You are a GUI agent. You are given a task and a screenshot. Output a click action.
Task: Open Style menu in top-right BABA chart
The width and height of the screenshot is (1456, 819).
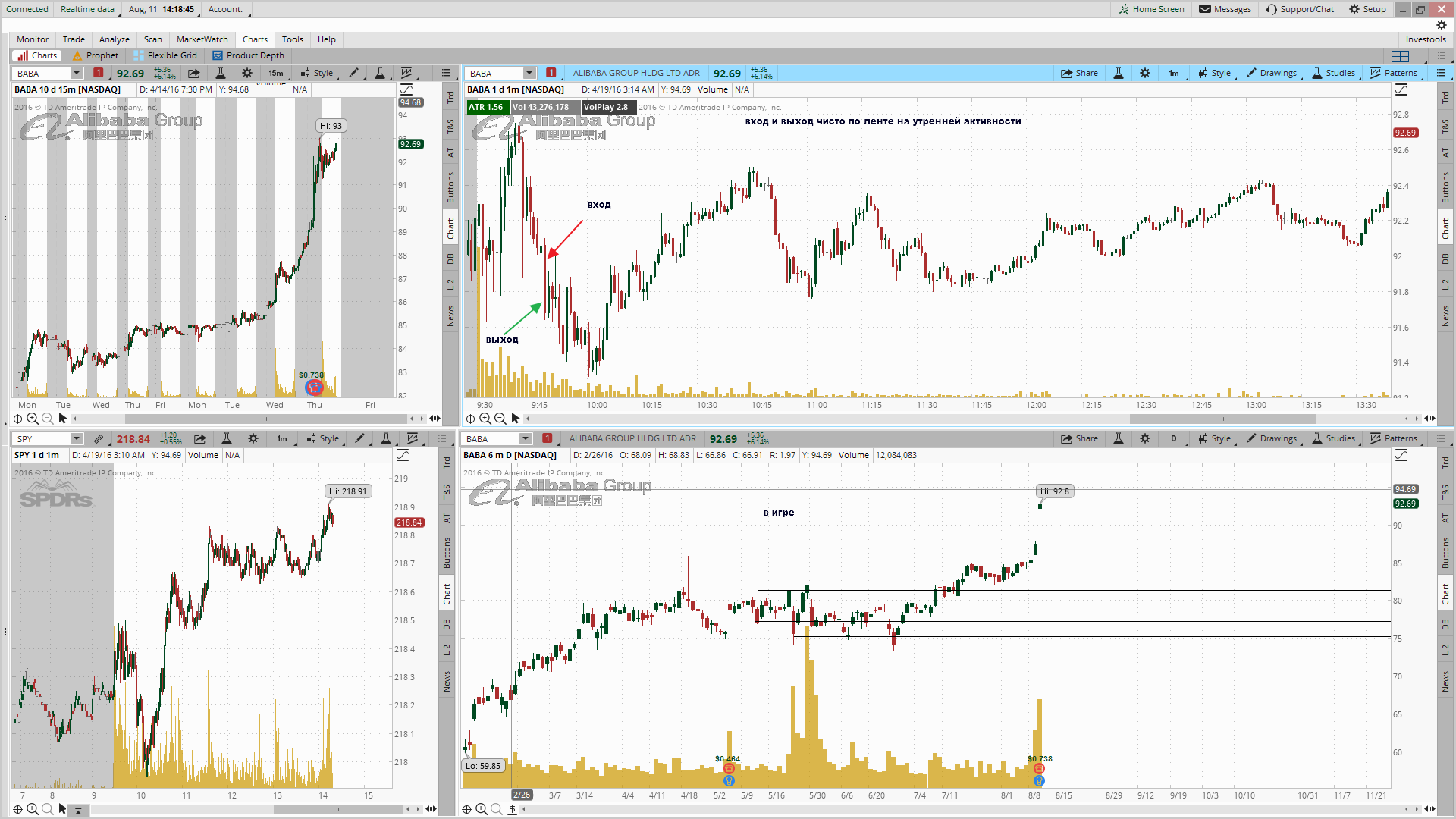click(1214, 73)
